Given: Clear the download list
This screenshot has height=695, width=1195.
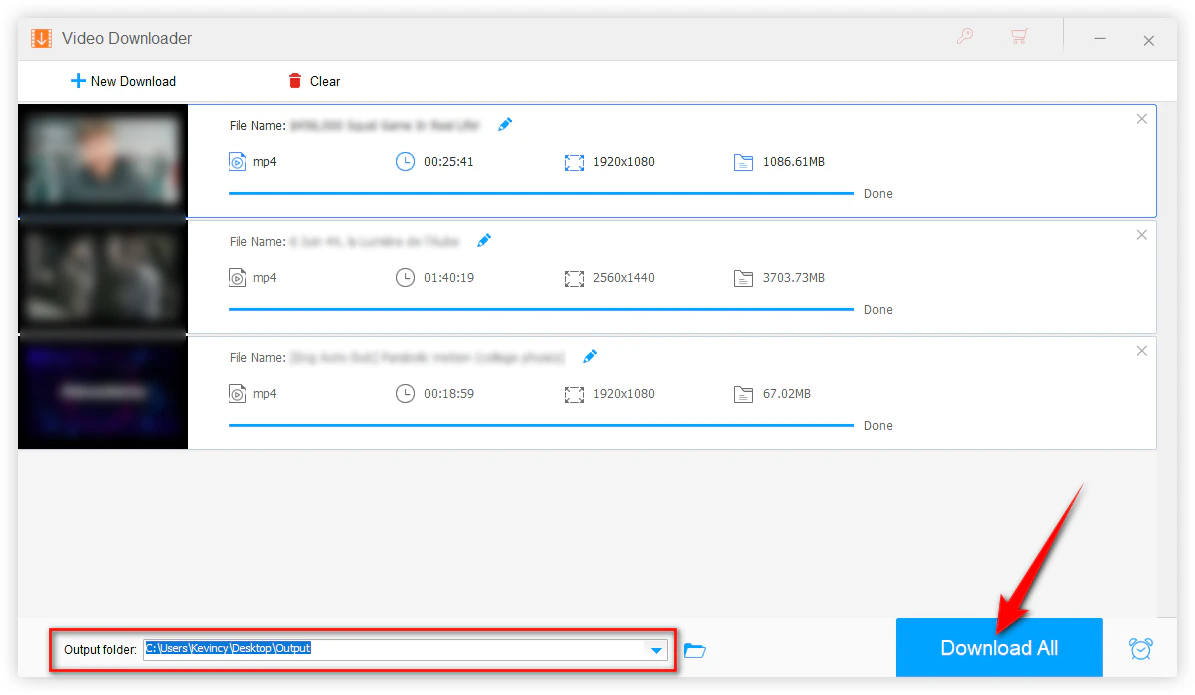Looking at the screenshot, I should click(x=313, y=81).
